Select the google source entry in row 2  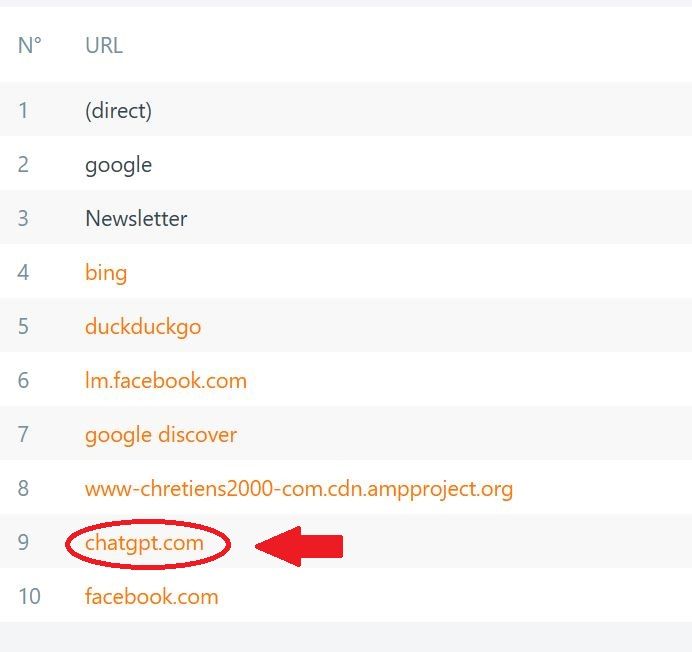pyautogui.click(x=118, y=166)
